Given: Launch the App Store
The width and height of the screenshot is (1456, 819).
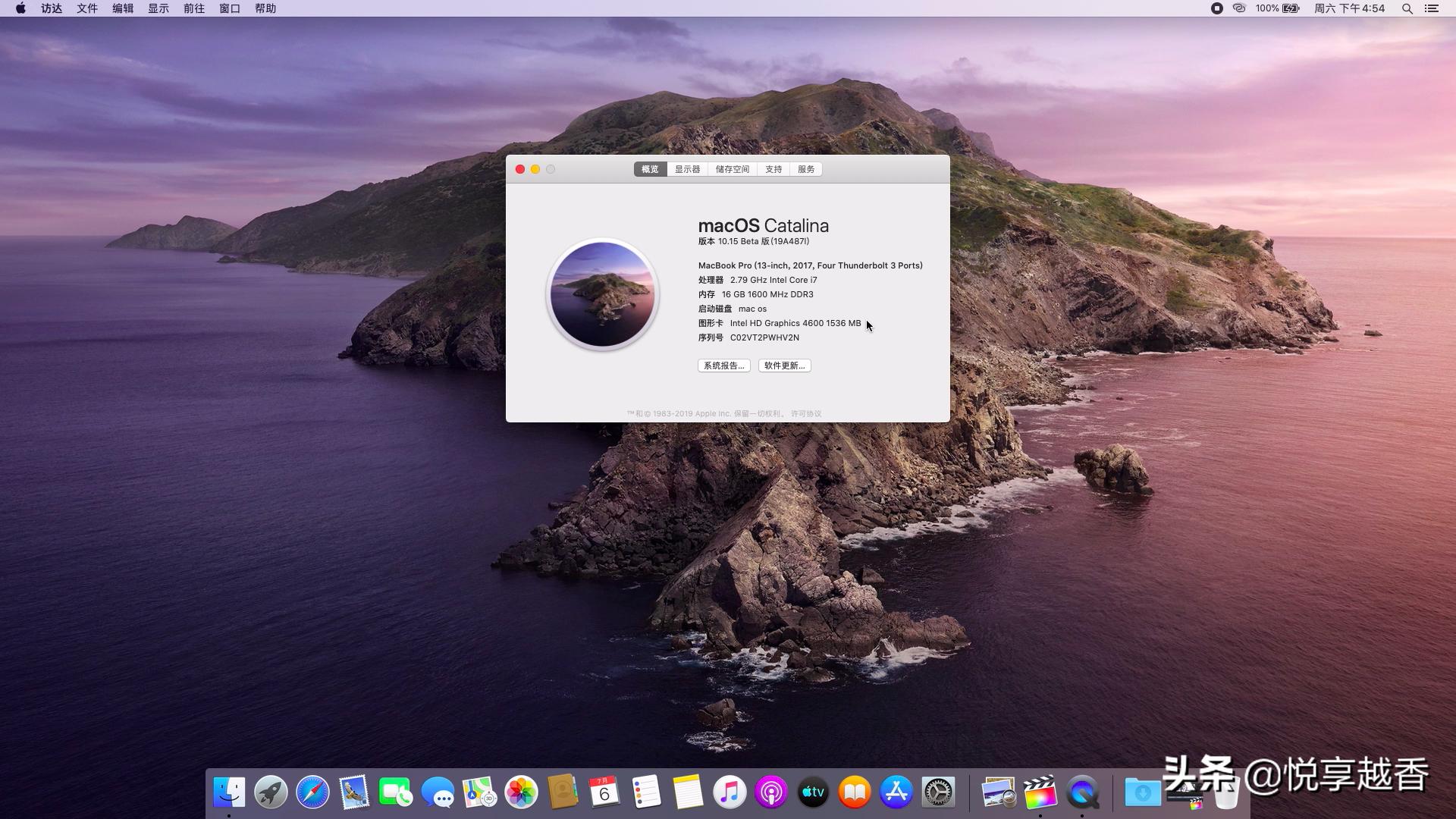Looking at the screenshot, I should pos(896,792).
